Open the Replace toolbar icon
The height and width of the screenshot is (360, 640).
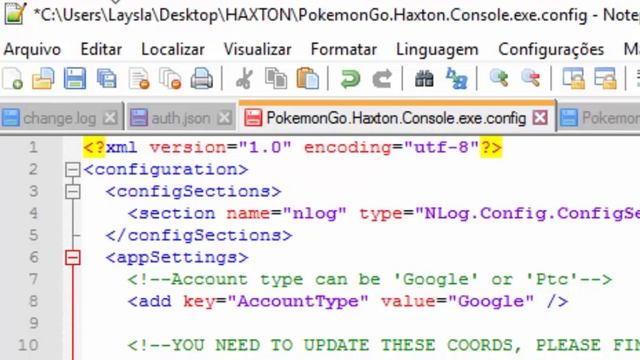[456, 78]
